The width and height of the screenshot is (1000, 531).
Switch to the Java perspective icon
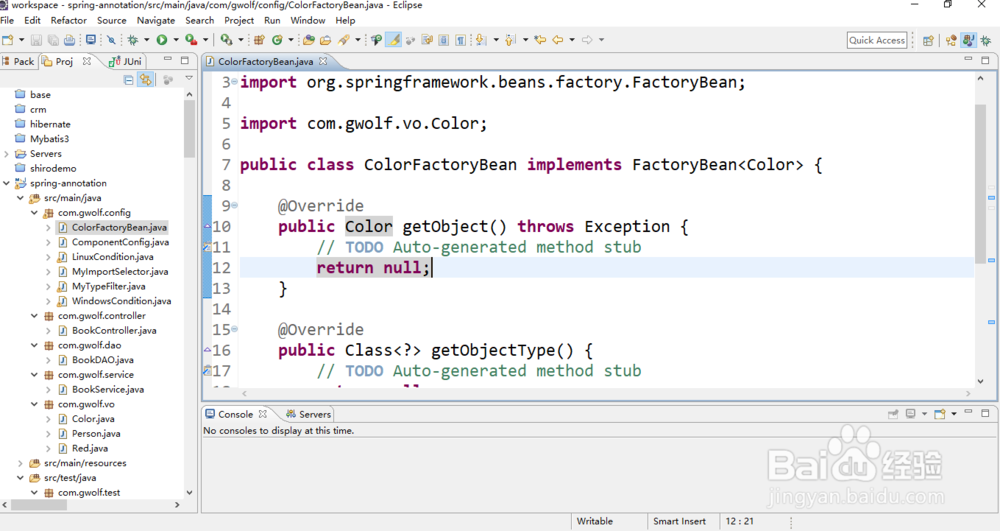coord(969,40)
